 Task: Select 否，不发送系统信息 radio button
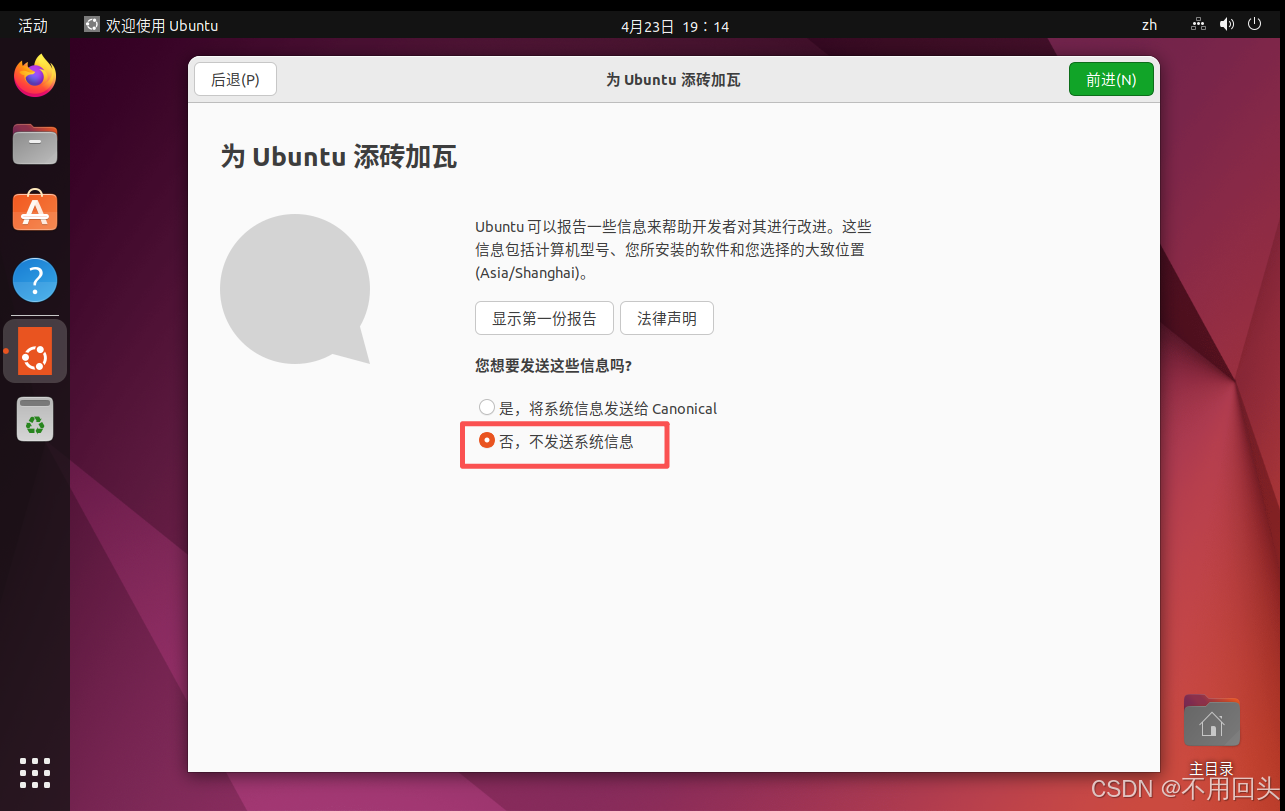click(487, 440)
